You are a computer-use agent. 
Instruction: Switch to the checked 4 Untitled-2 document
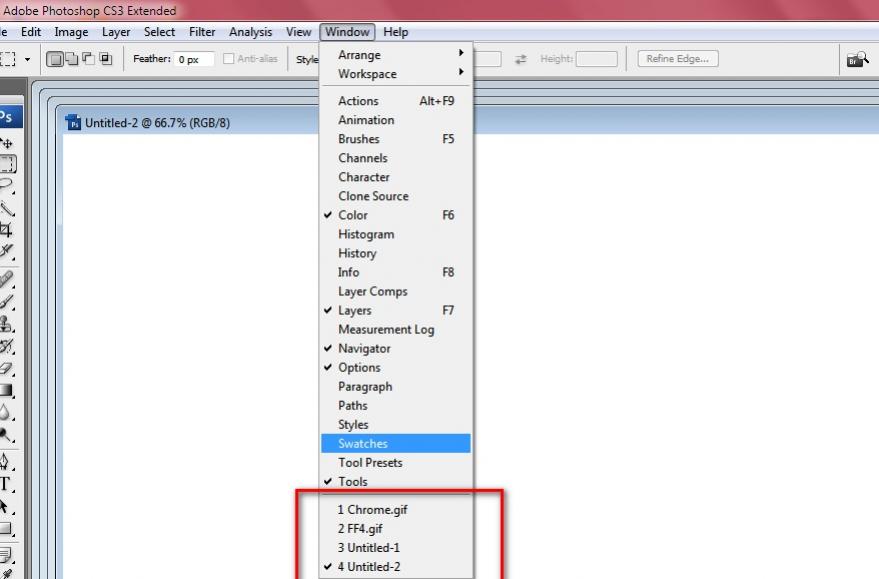(396, 567)
